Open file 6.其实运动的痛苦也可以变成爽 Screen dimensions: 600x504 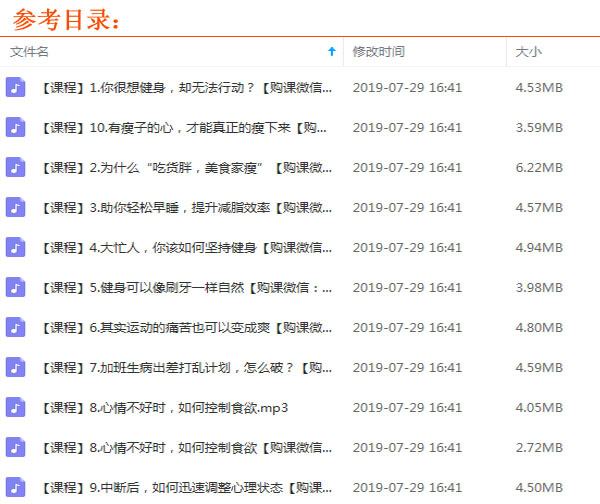click(x=185, y=327)
